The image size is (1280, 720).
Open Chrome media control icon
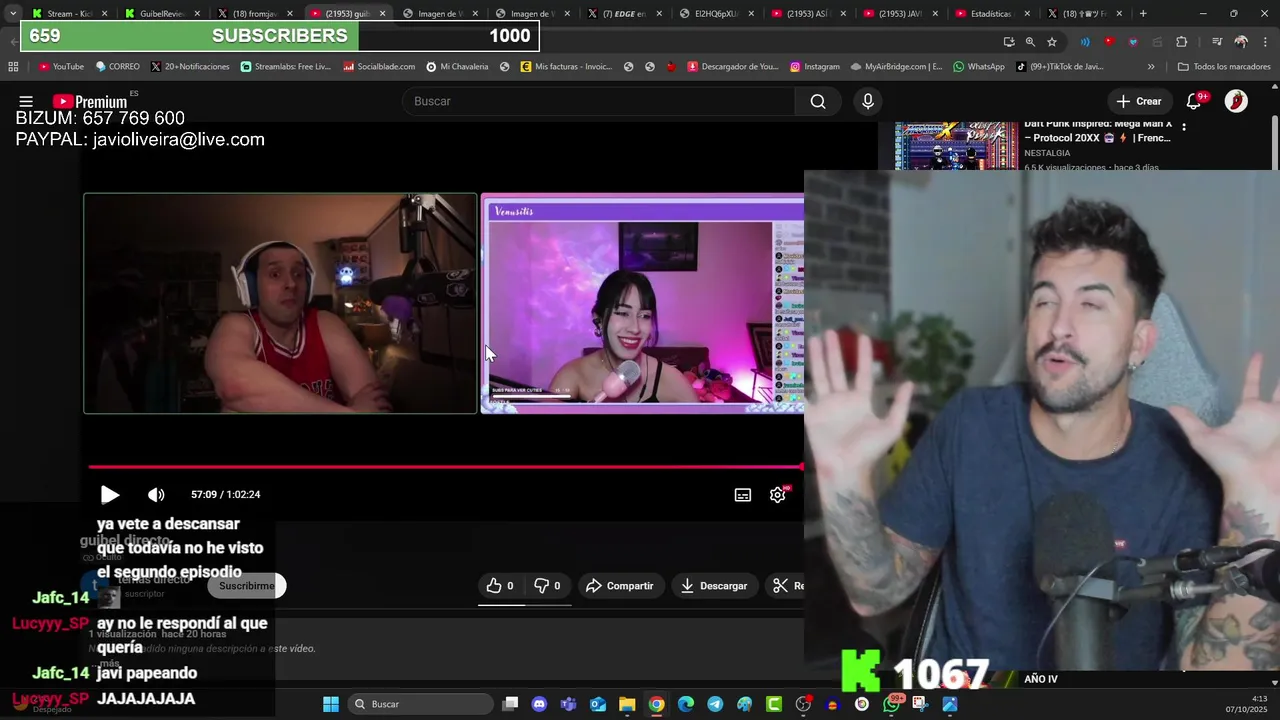tap(1217, 42)
